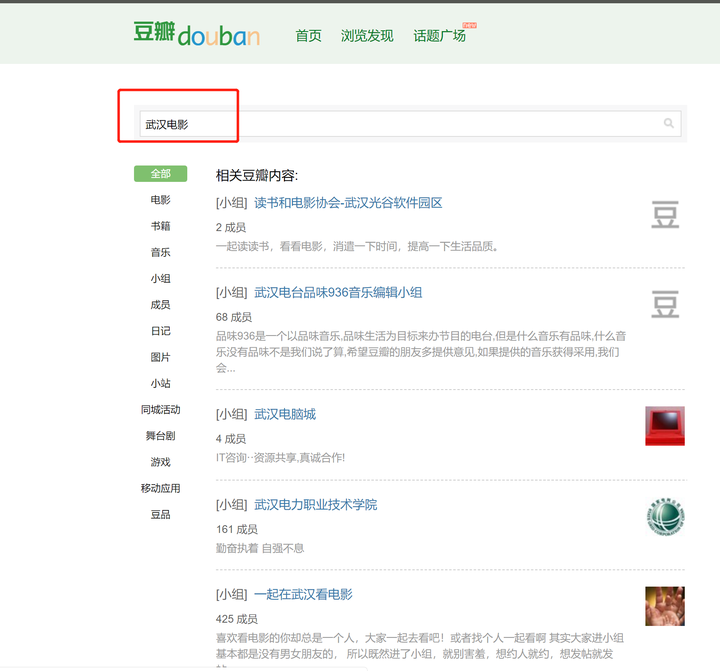
Task: Filter results by 电影
Action: pyautogui.click(x=160, y=200)
